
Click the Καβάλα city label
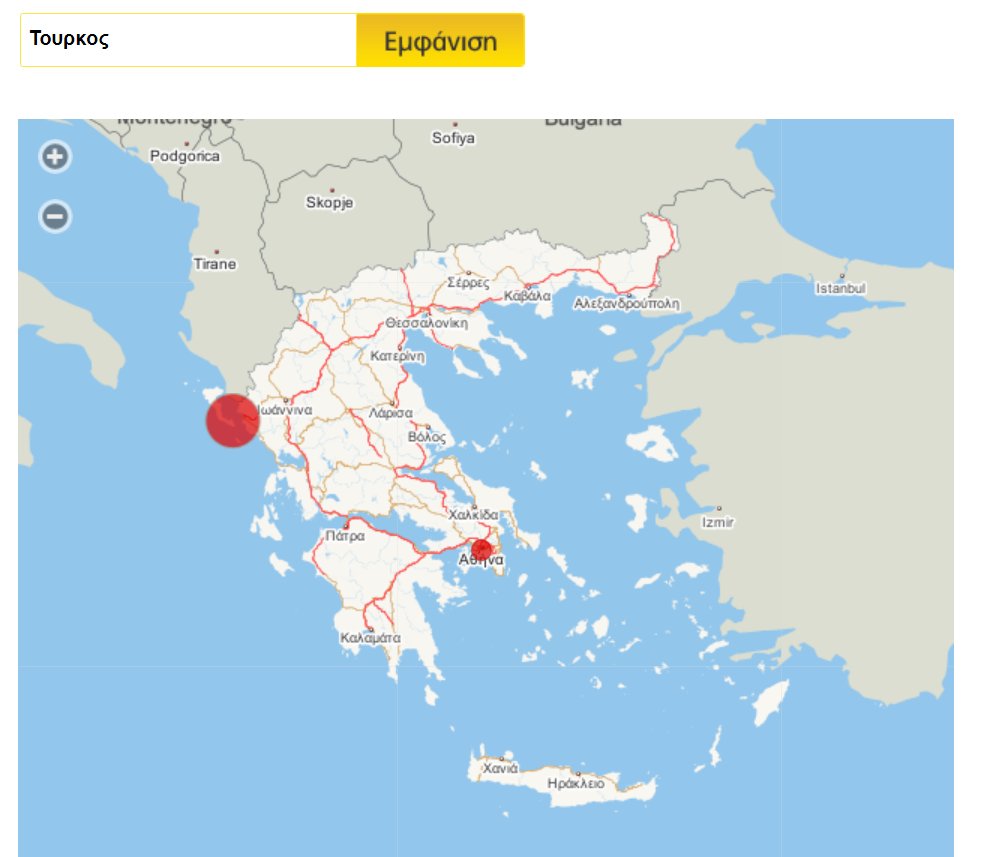[527, 296]
